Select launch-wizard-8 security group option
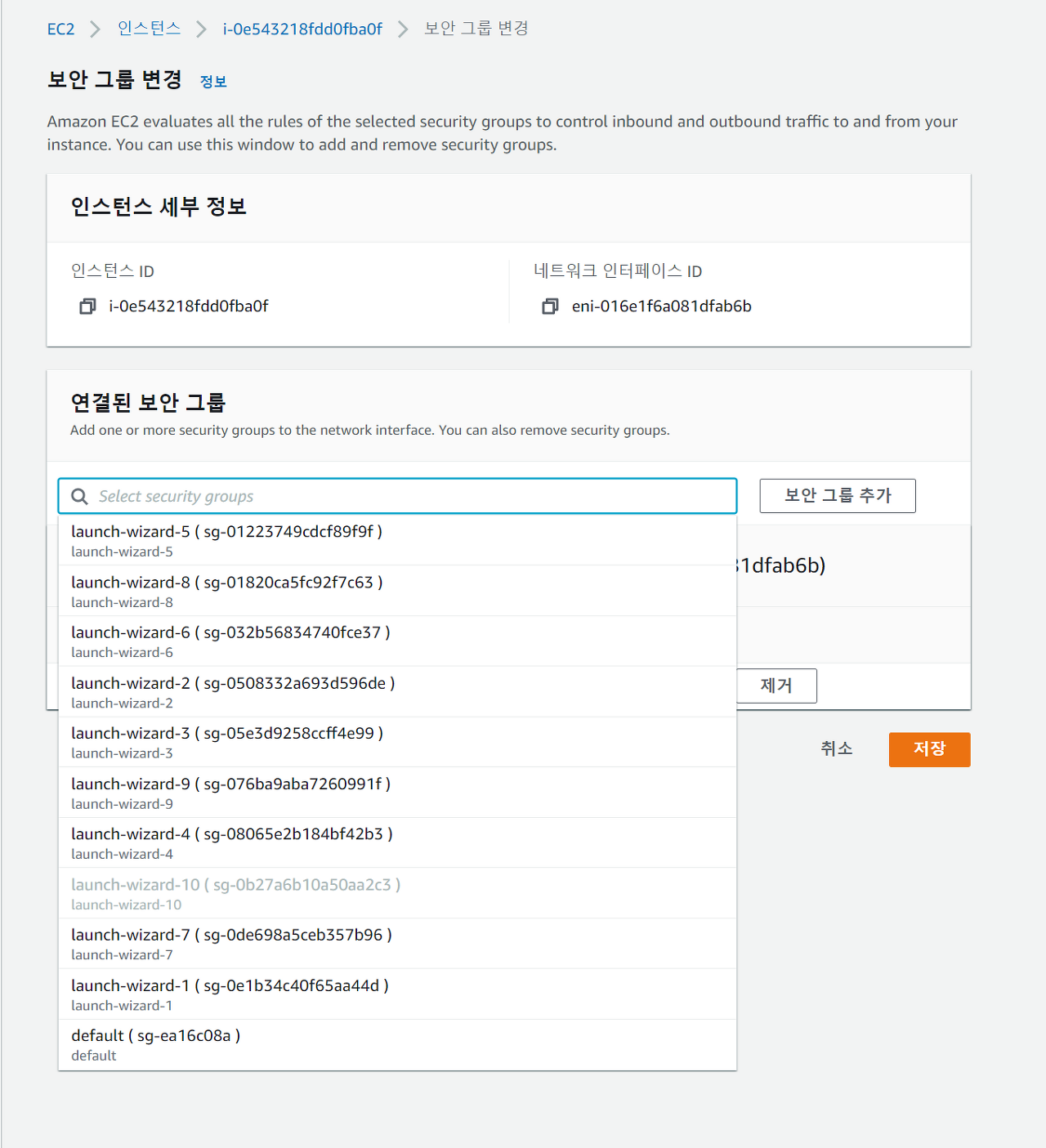Viewport: 1046px width, 1148px height. pyautogui.click(x=397, y=591)
